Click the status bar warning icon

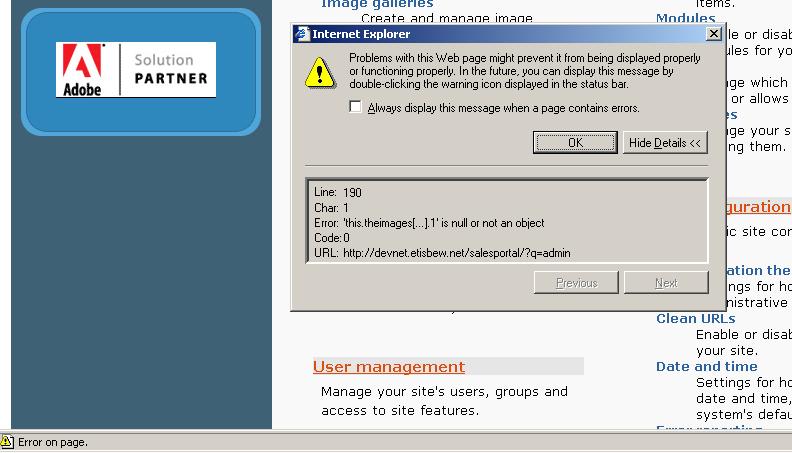click(7, 442)
